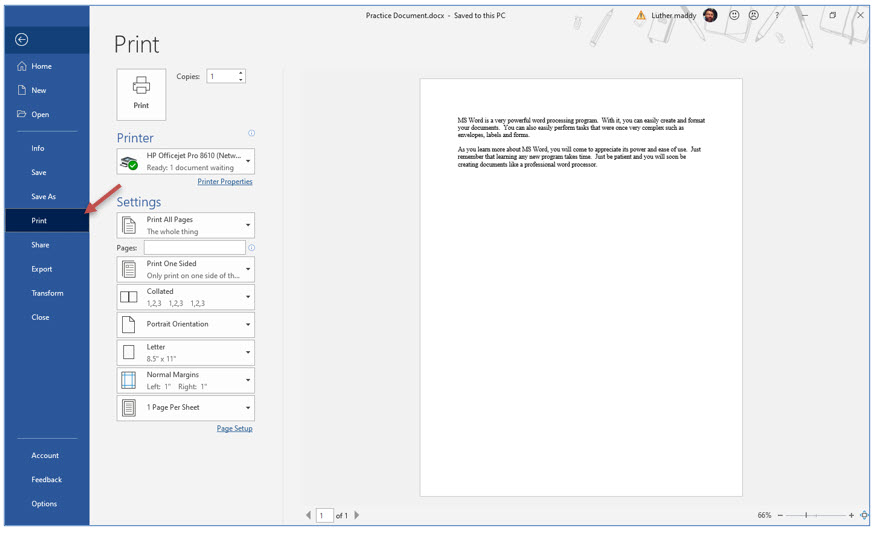This screenshot has width=880, height=534.
Task: Select Print in the sidebar
Action: [x=47, y=221]
